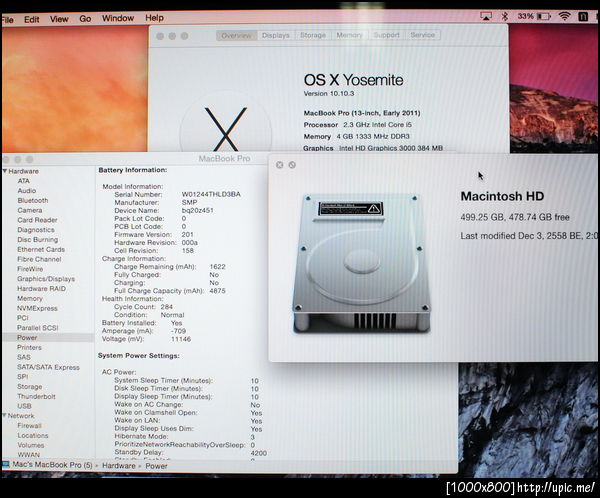600x498 pixels.
Task: Open the View menu
Action: 59,19
